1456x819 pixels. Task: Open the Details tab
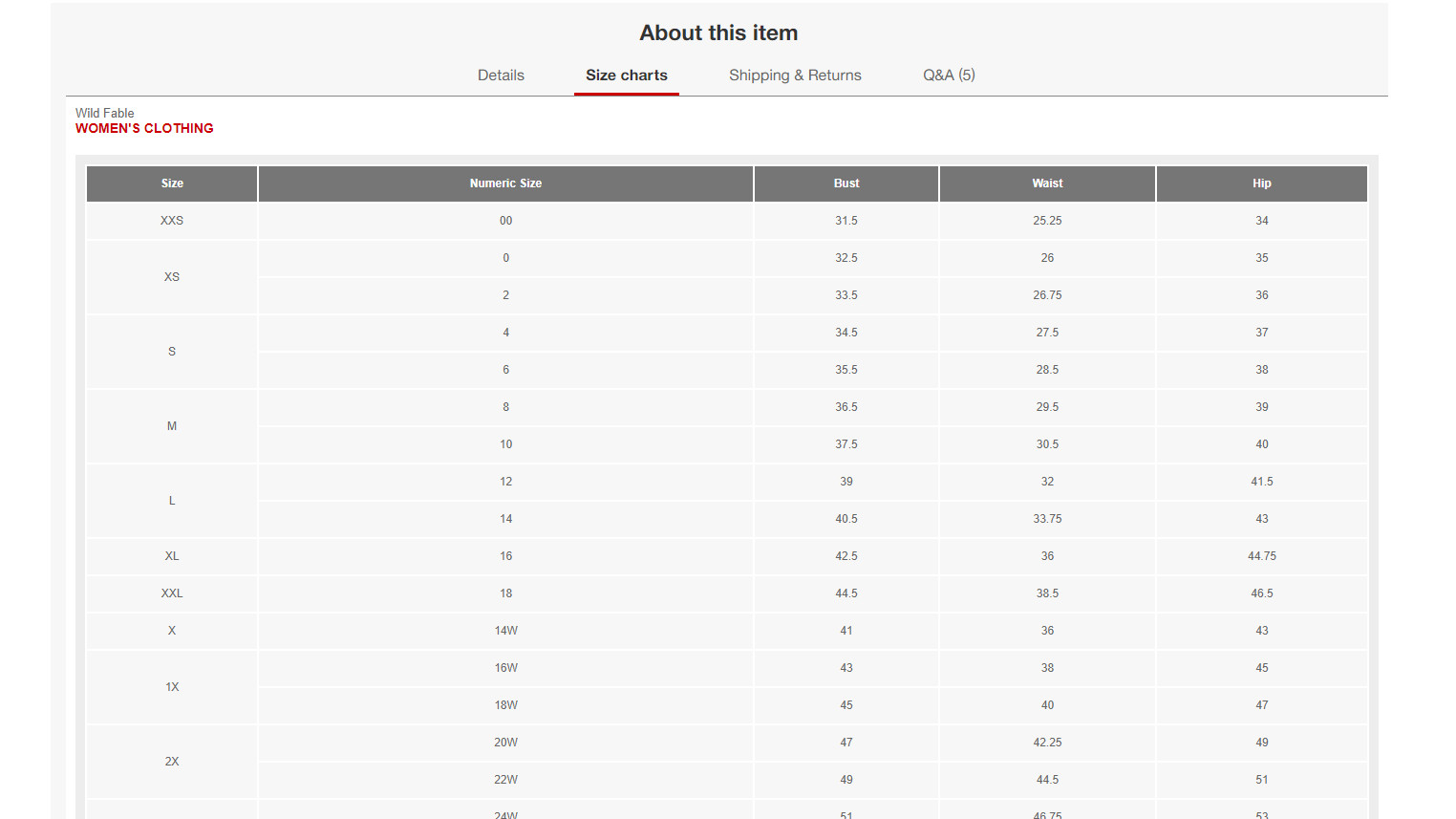[x=501, y=75]
